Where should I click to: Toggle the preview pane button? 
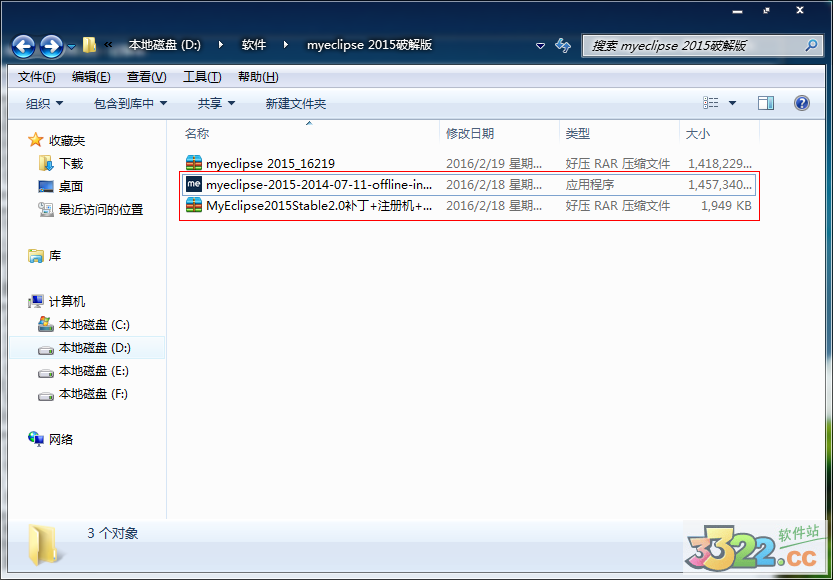click(x=766, y=103)
